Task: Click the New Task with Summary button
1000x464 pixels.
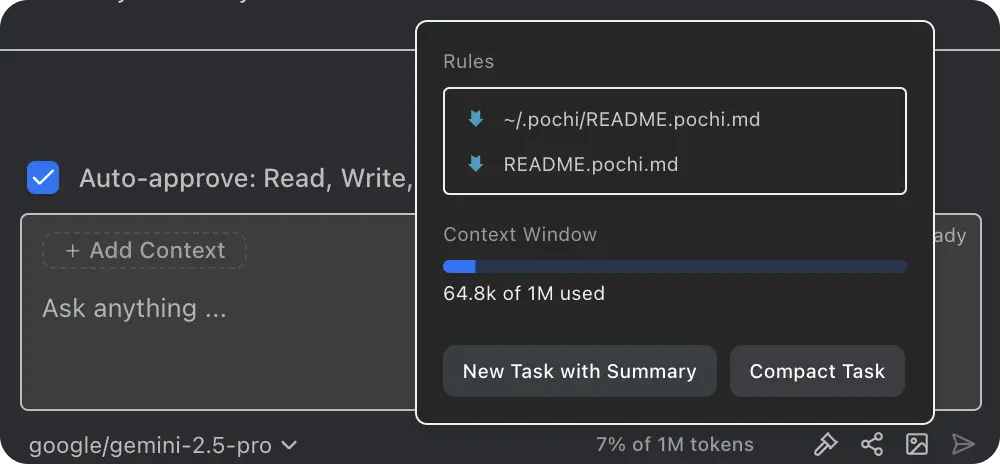Action: pos(579,371)
